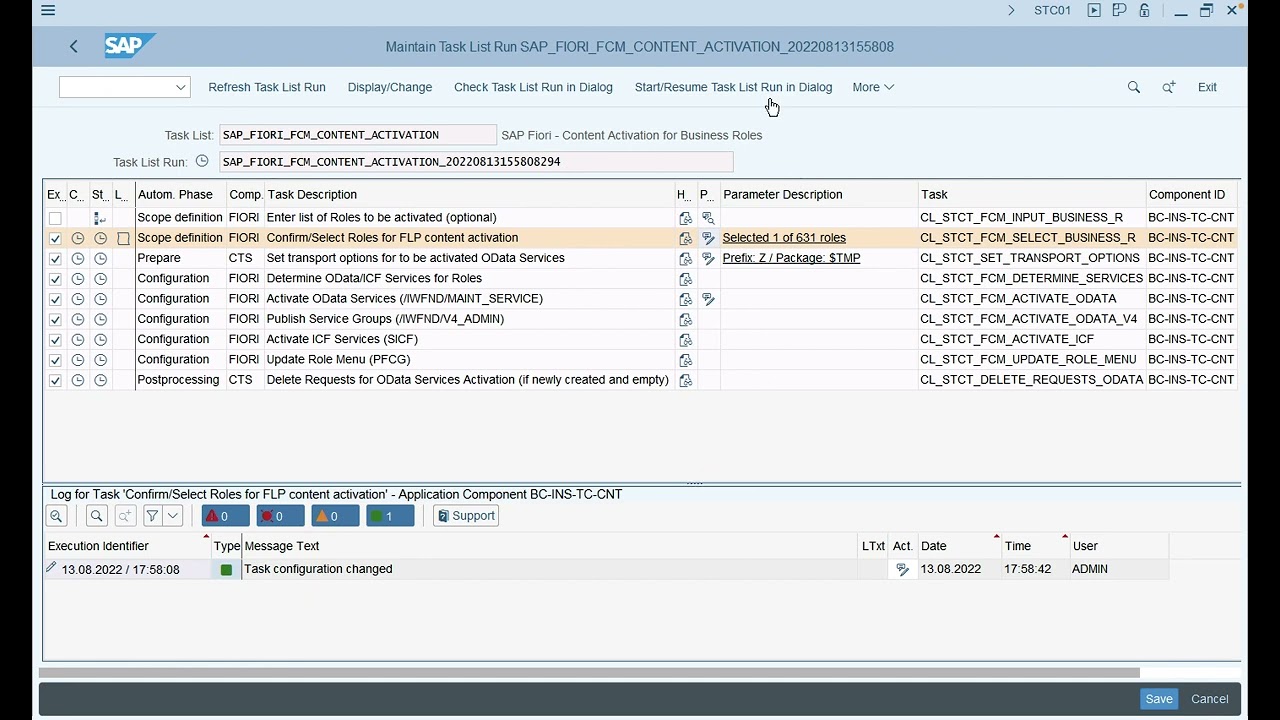Open log icon in Confirm/Select Roles row
The width and height of the screenshot is (1280, 720).
pos(123,238)
